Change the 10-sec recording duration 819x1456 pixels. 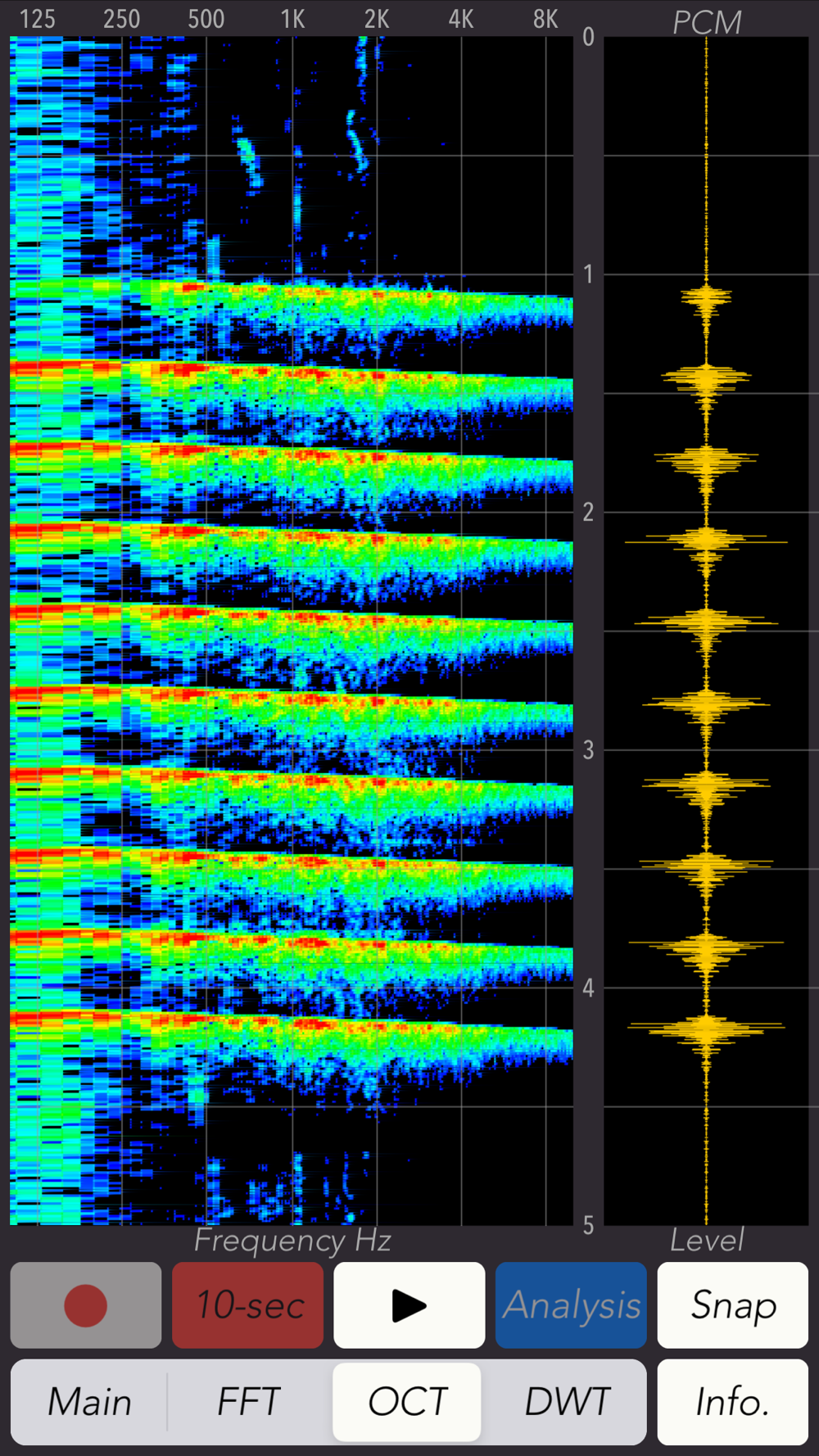pyautogui.click(x=247, y=1305)
